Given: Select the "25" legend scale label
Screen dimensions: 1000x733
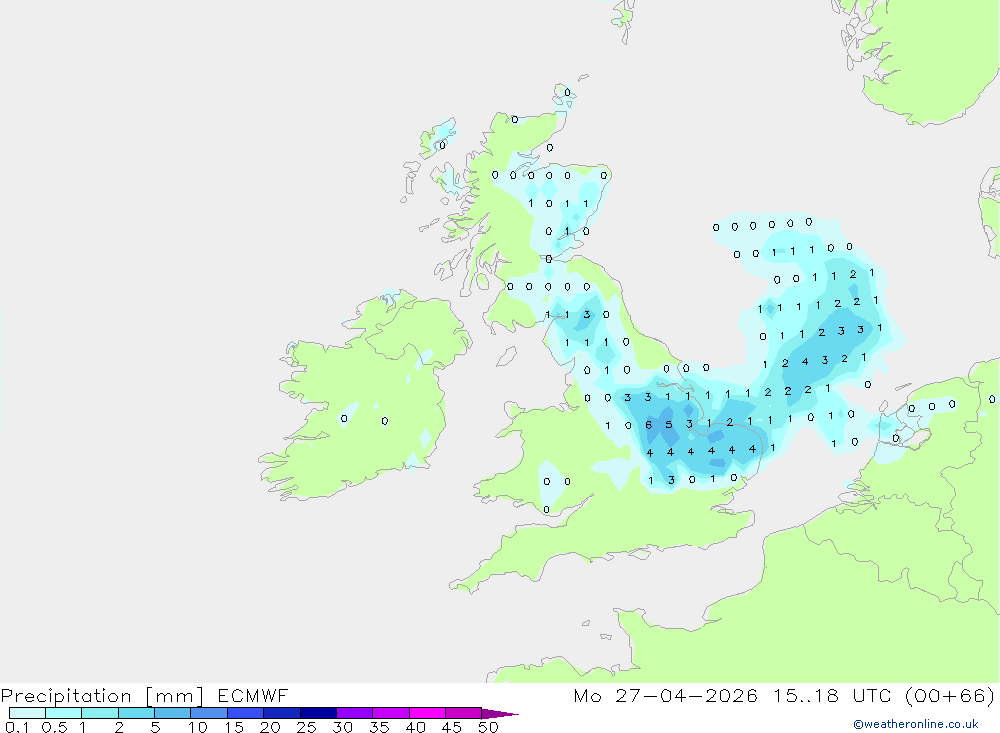Looking at the screenshot, I should click(307, 727).
